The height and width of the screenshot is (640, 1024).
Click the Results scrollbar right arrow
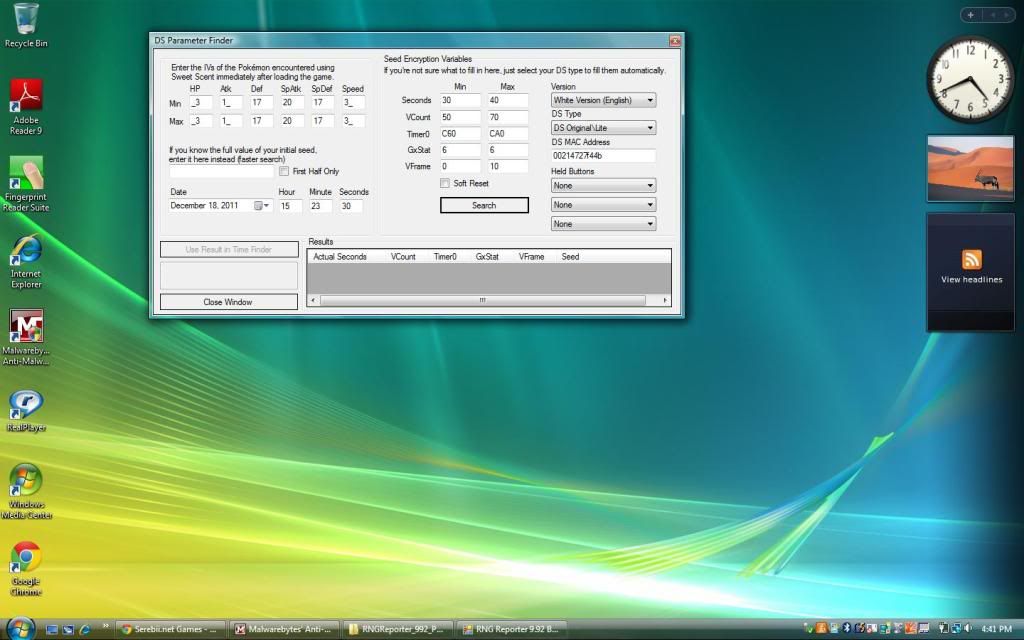pyautogui.click(x=665, y=300)
